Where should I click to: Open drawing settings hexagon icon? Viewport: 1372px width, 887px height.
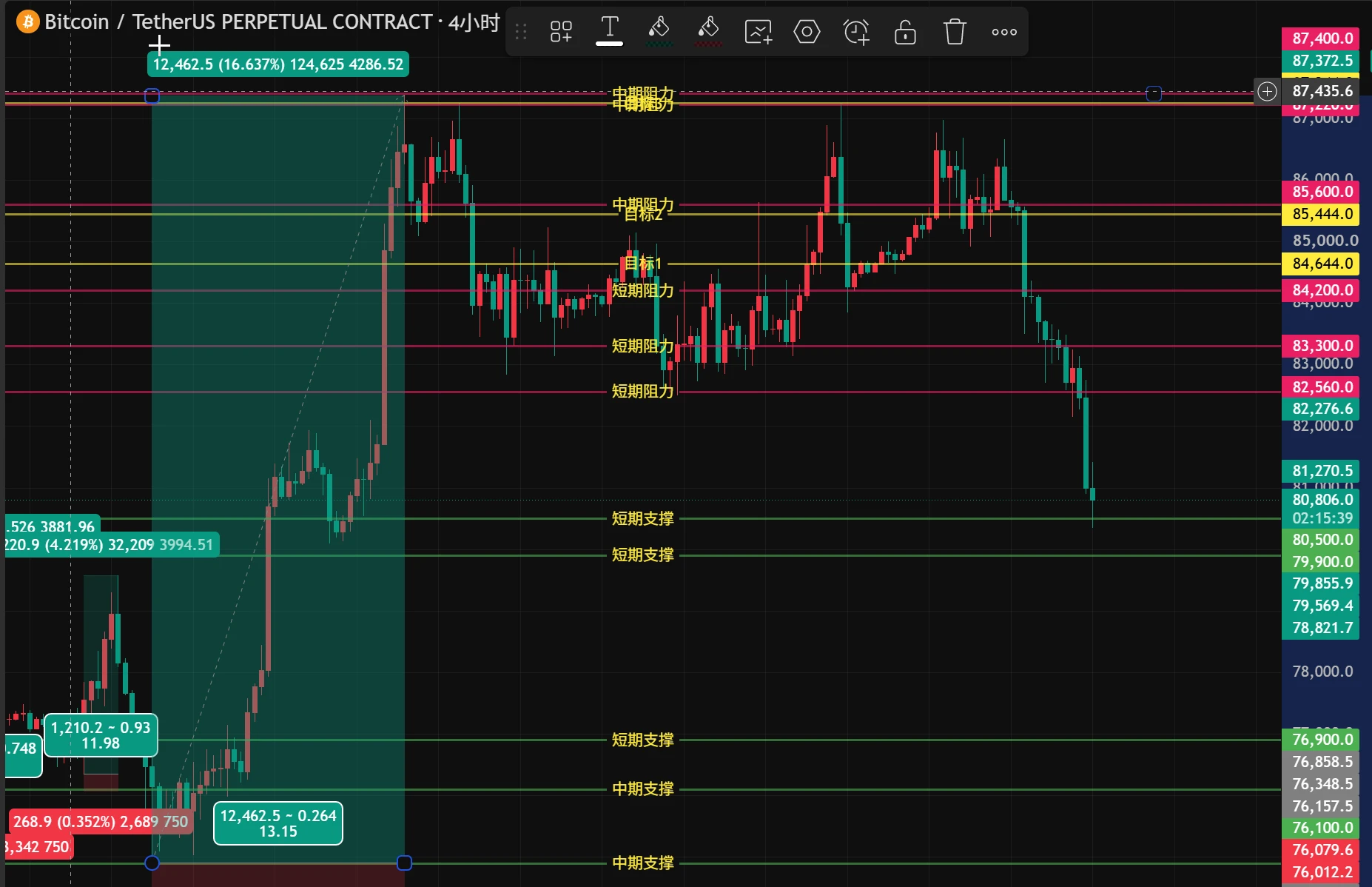point(807,32)
